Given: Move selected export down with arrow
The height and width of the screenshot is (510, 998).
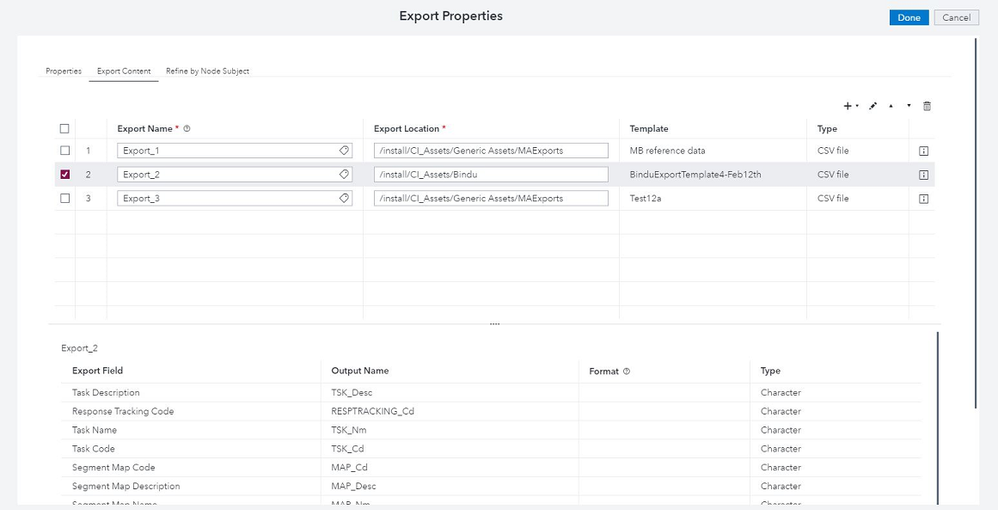Looking at the screenshot, I should pos(909,106).
